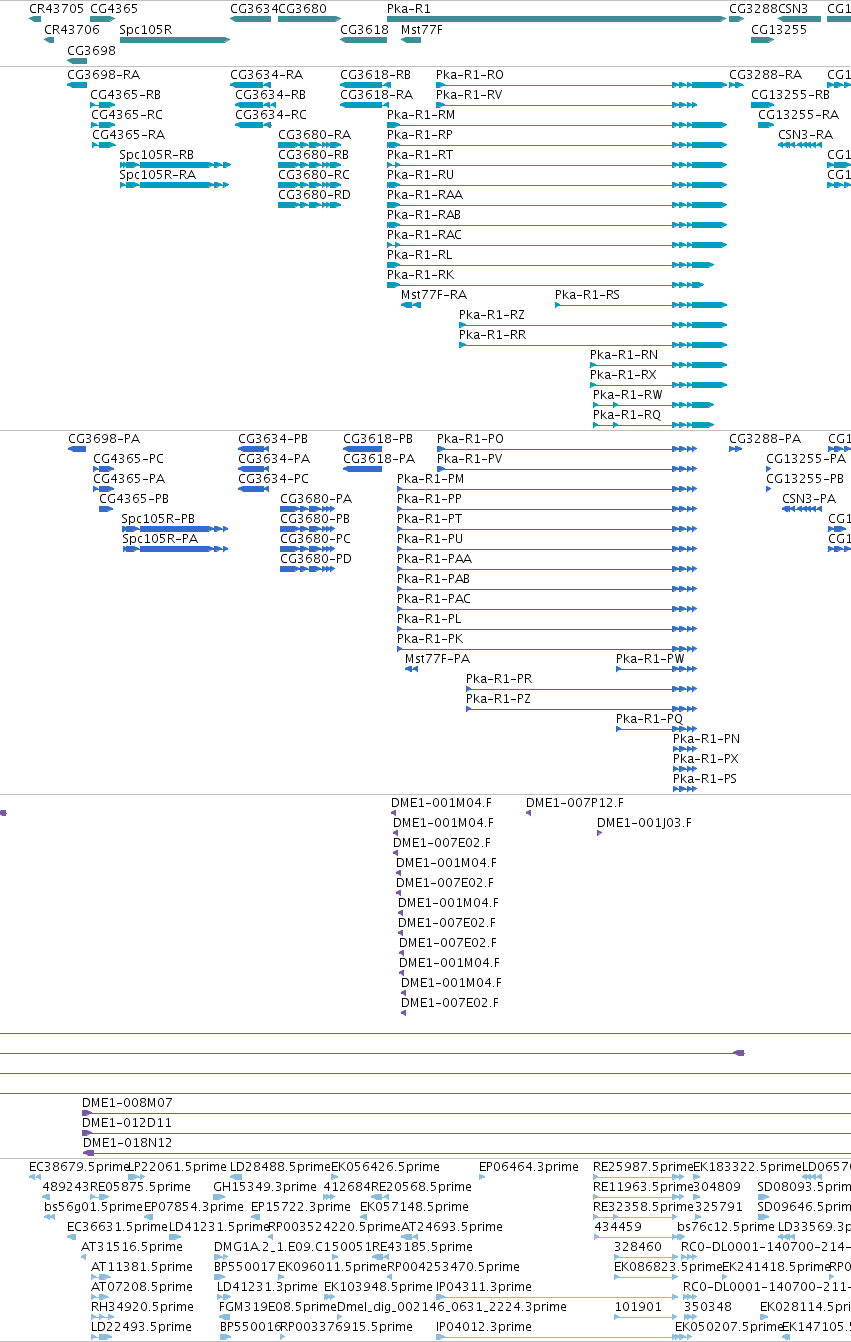
Task: Open the Spc105R gene label
Action: [x=146, y=29]
